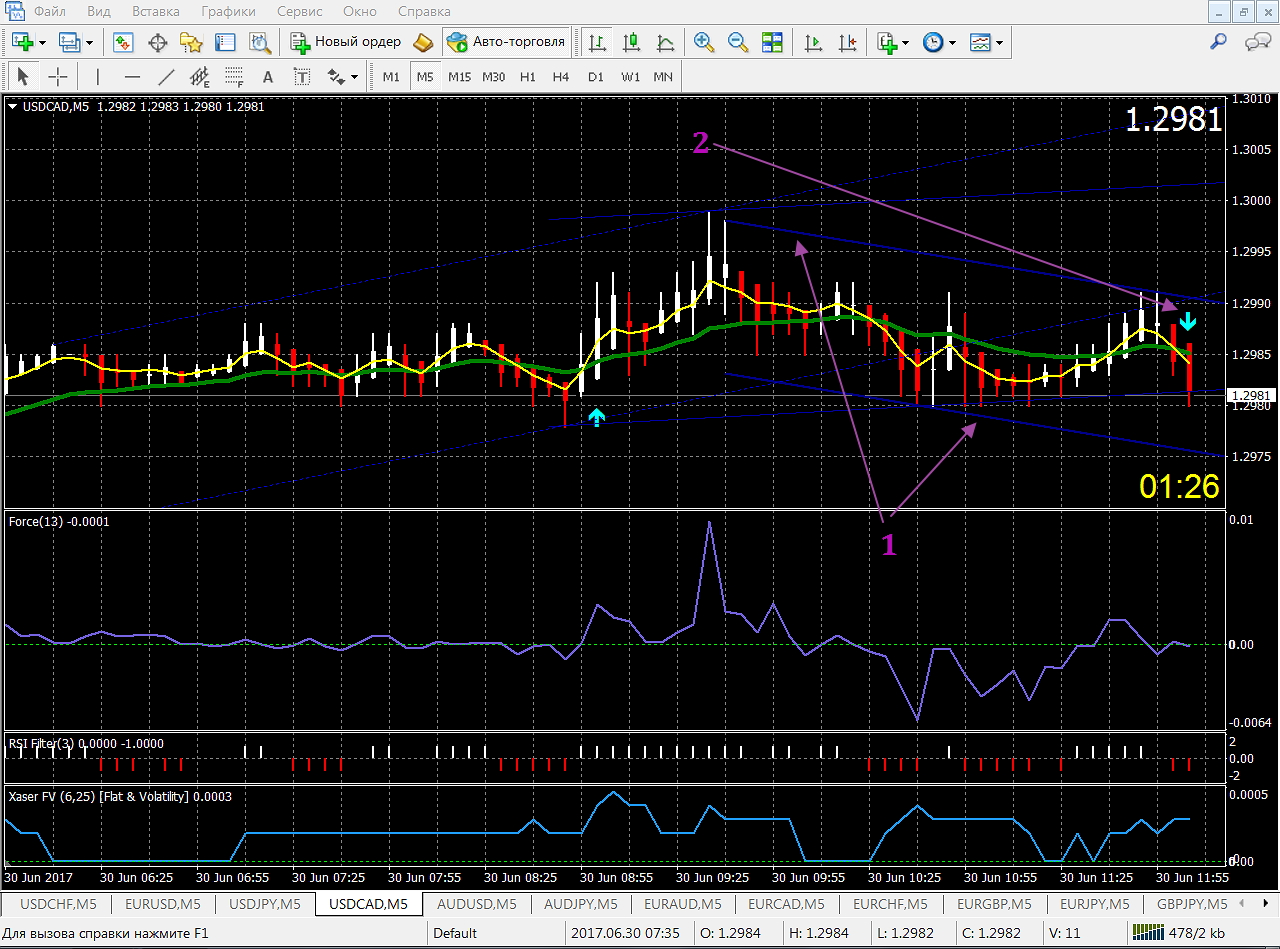Switch timeframe to H1
This screenshot has width=1280, height=949.
(x=528, y=76)
